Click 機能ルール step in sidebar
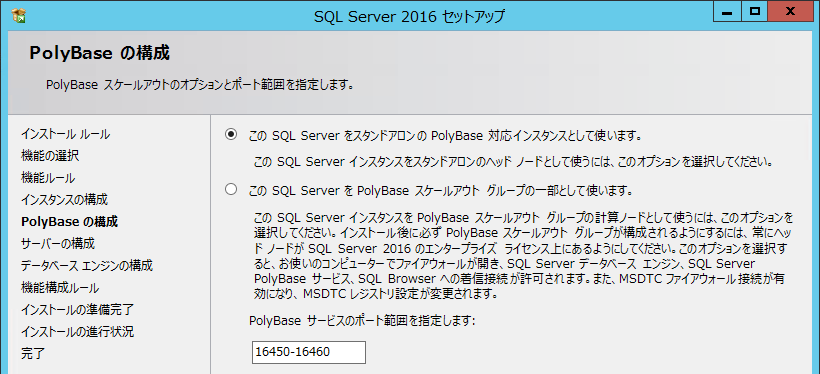Image resolution: width=820 pixels, height=374 pixels. click(x=48, y=178)
